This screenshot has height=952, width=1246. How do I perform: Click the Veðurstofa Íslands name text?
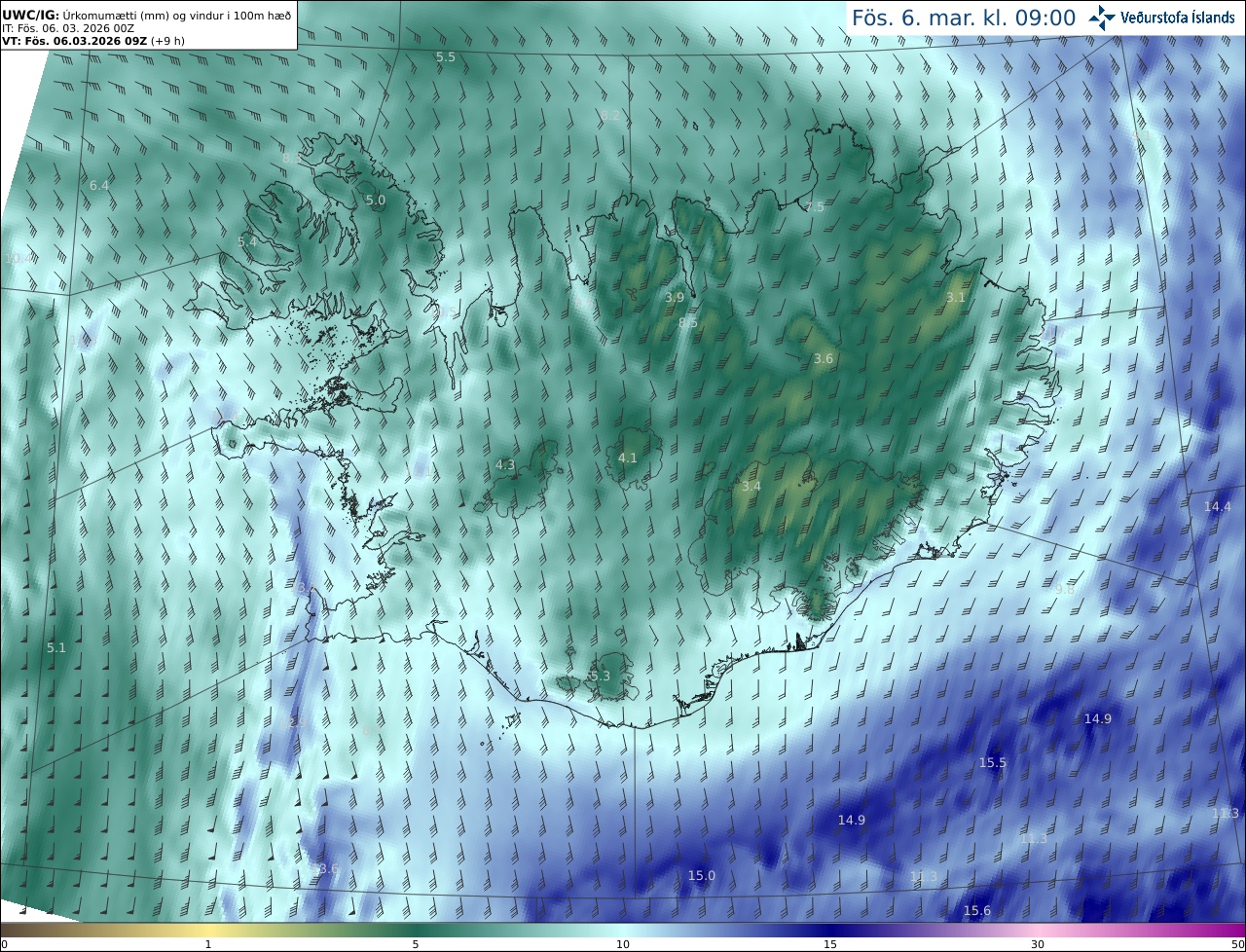(x=1178, y=18)
